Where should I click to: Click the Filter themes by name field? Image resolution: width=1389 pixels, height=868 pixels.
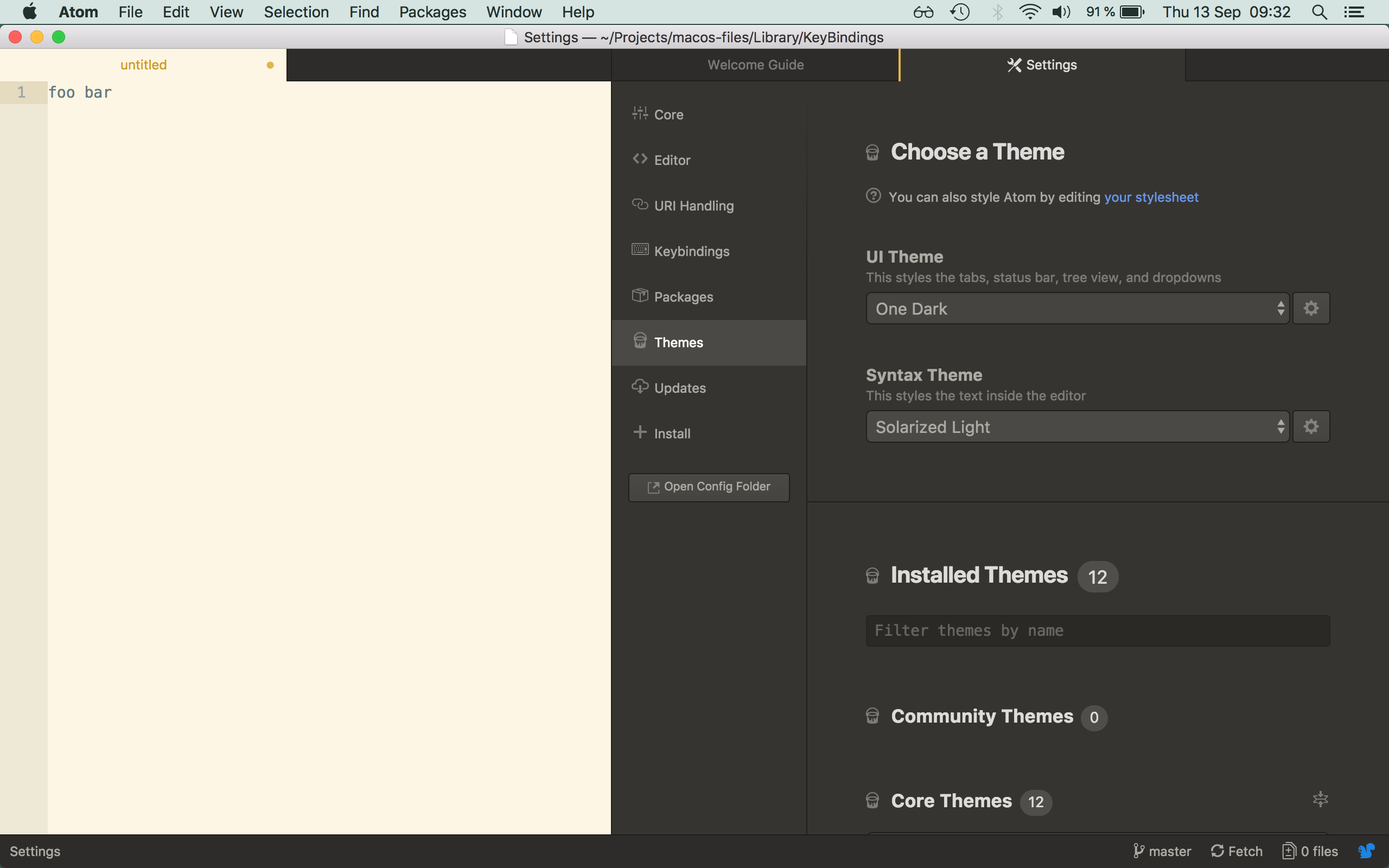coord(1097,630)
